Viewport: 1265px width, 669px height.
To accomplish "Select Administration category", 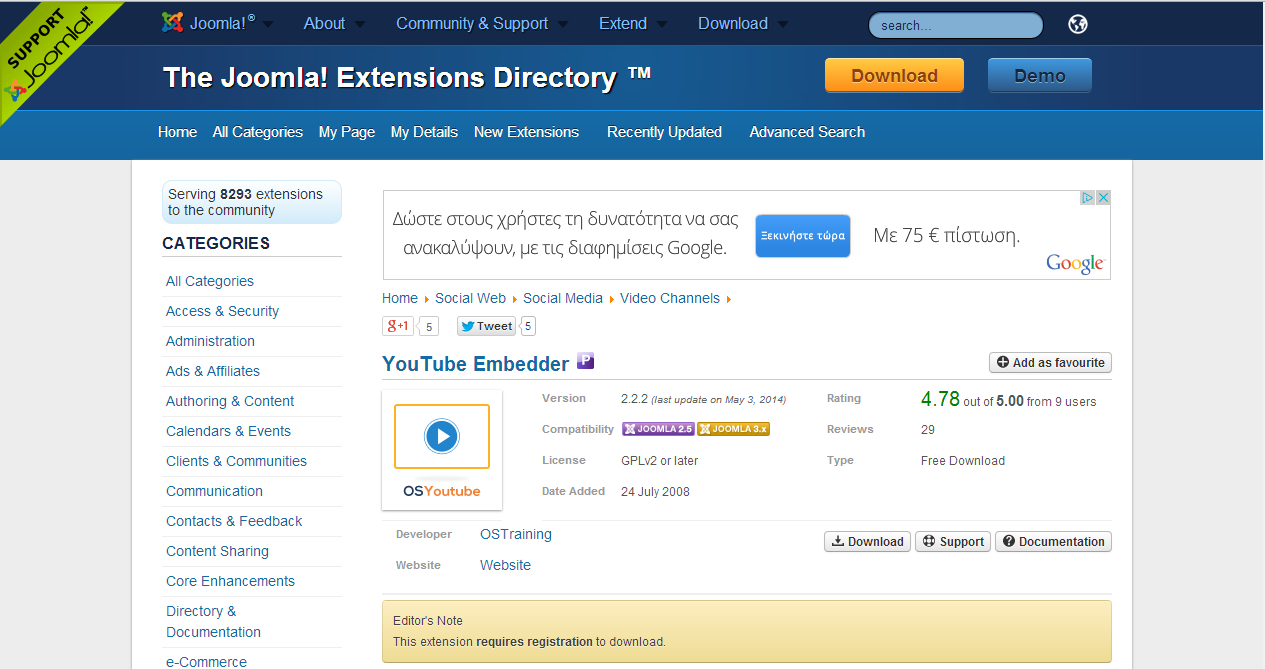I will coord(210,341).
